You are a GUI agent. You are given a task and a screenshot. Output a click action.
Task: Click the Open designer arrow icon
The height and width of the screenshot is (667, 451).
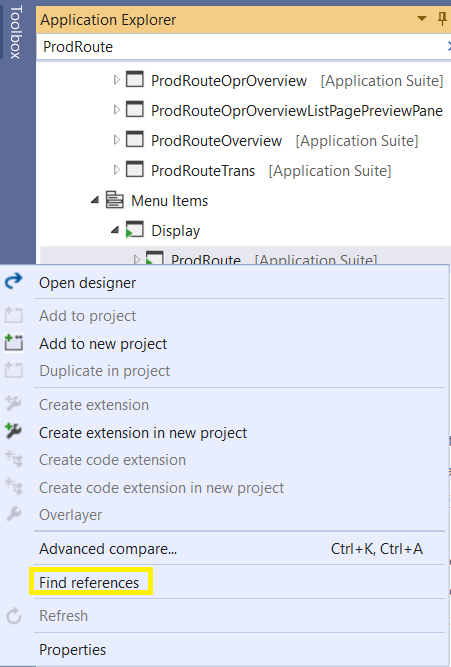13,282
